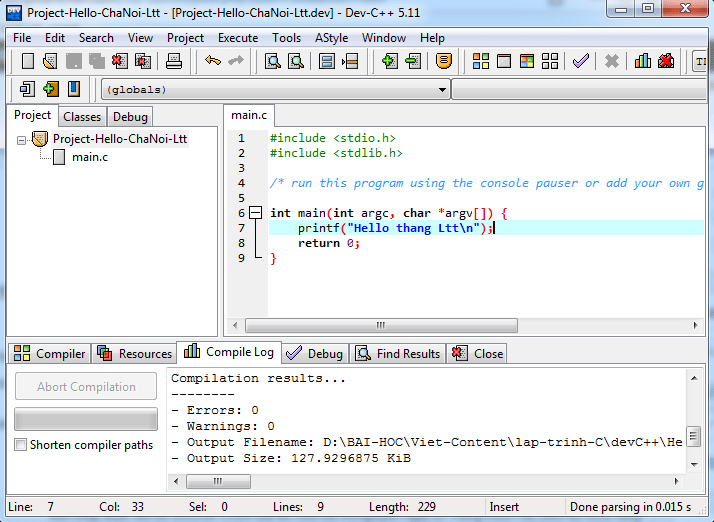
Task: Click the printf line in the editor
Action: [486, 228]
